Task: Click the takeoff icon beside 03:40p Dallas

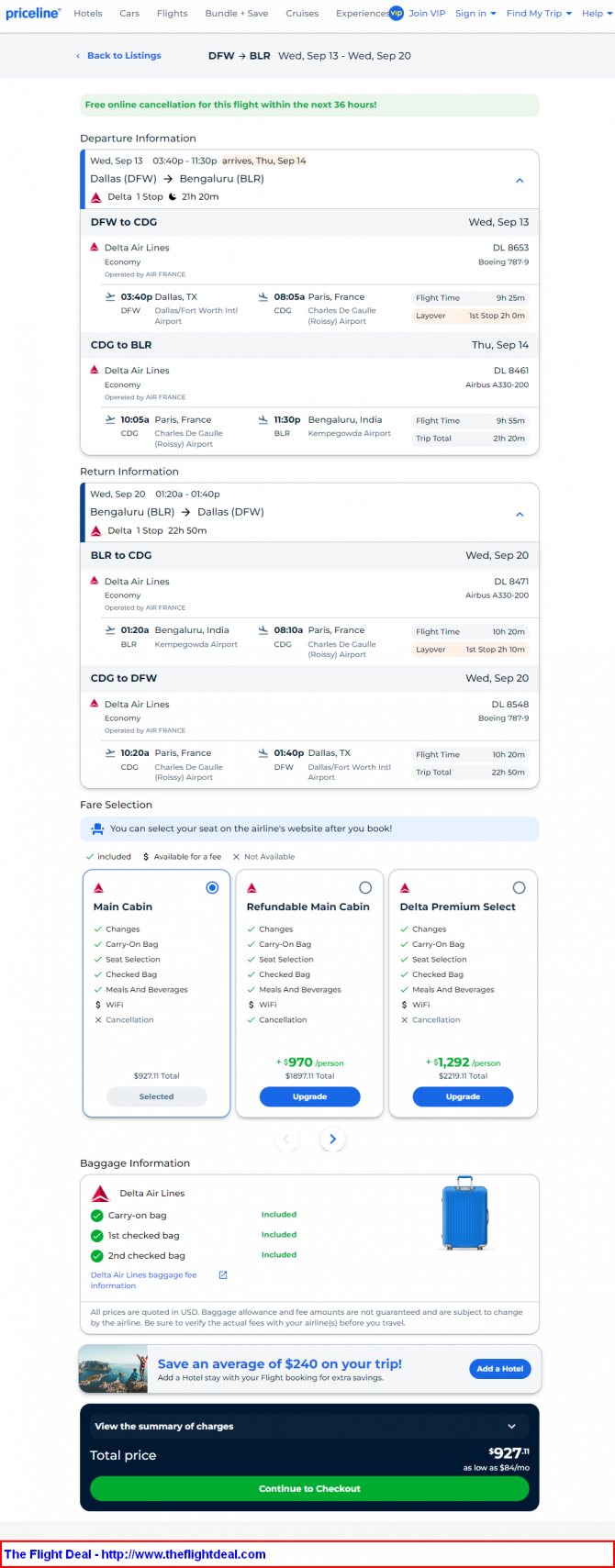Action: 111,296
